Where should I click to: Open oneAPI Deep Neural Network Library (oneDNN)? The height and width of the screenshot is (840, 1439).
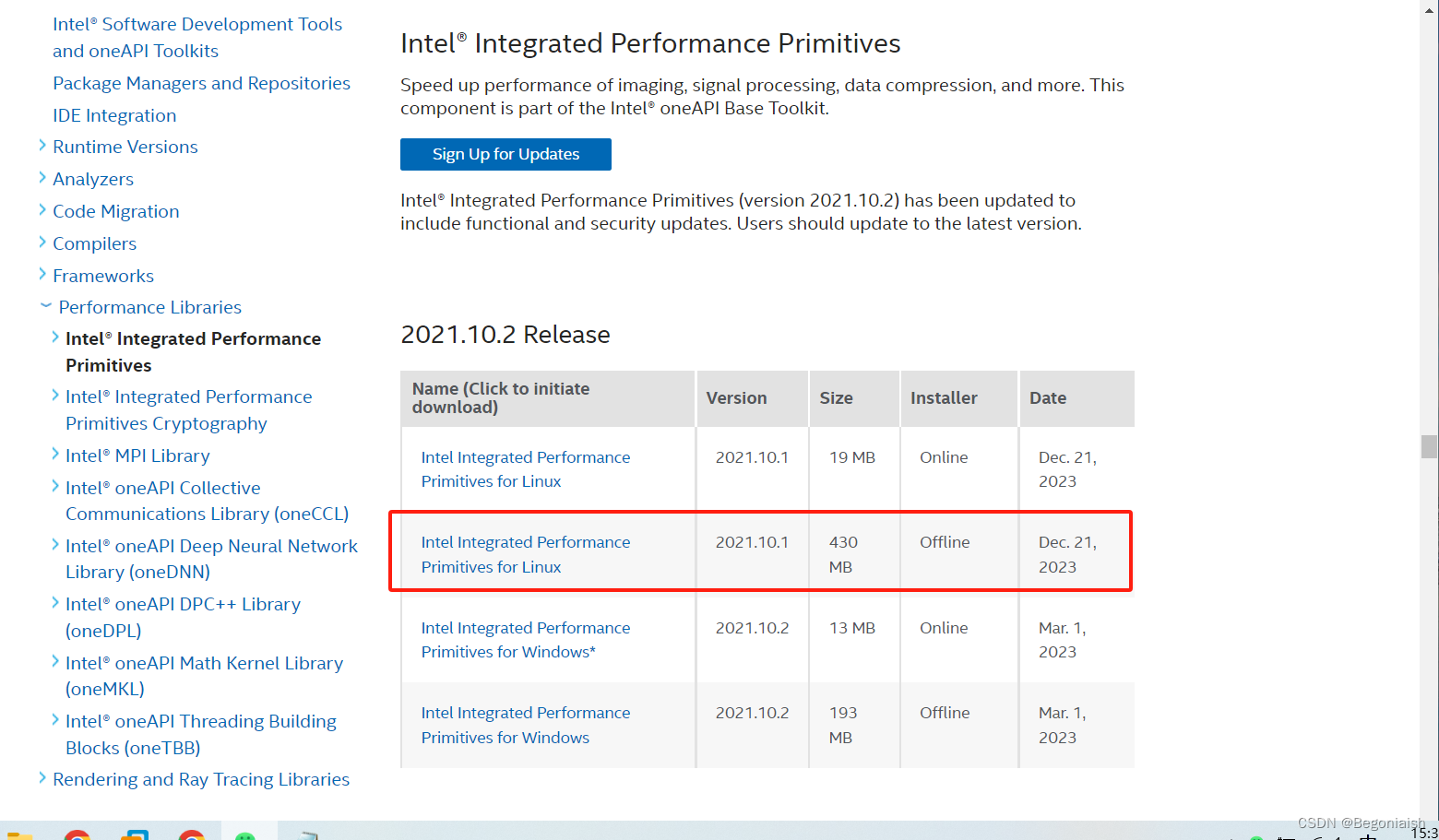pyautogui.click(x=211, y=559)
